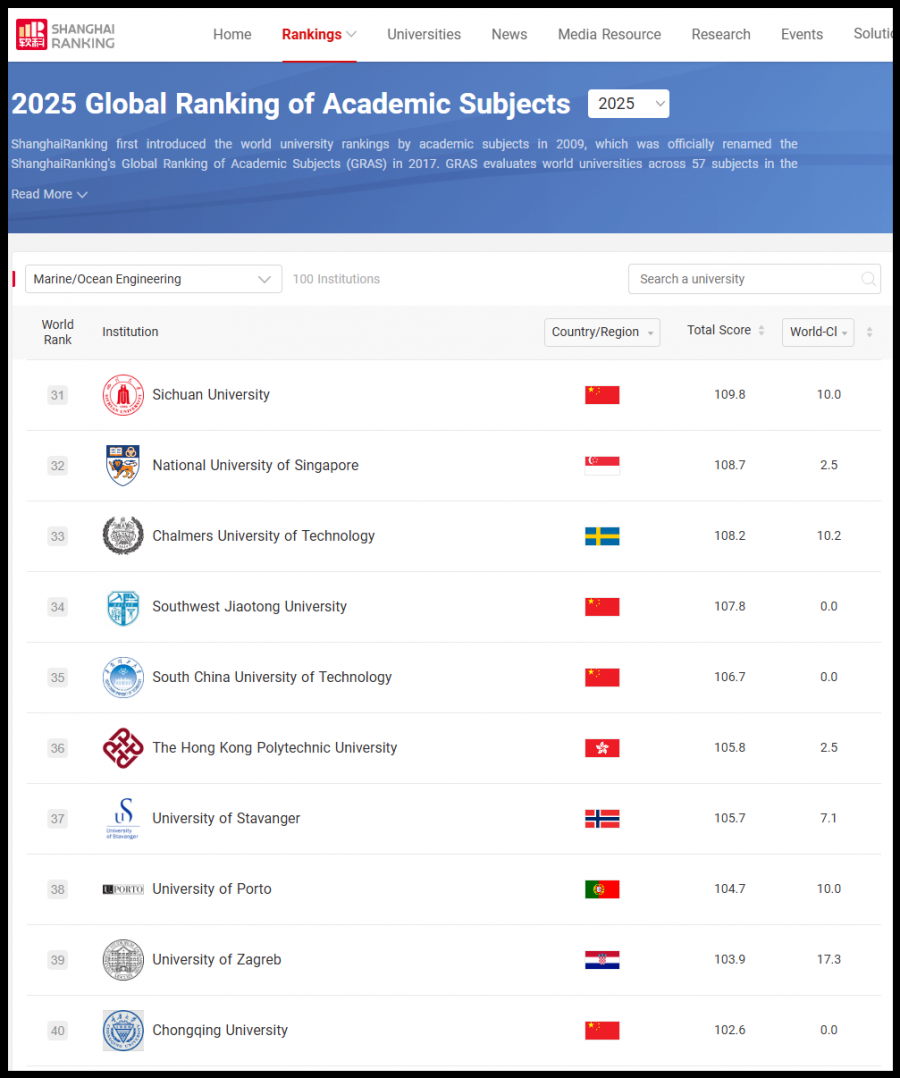
Task: Expand the Read More description
Action: point(49,194)
